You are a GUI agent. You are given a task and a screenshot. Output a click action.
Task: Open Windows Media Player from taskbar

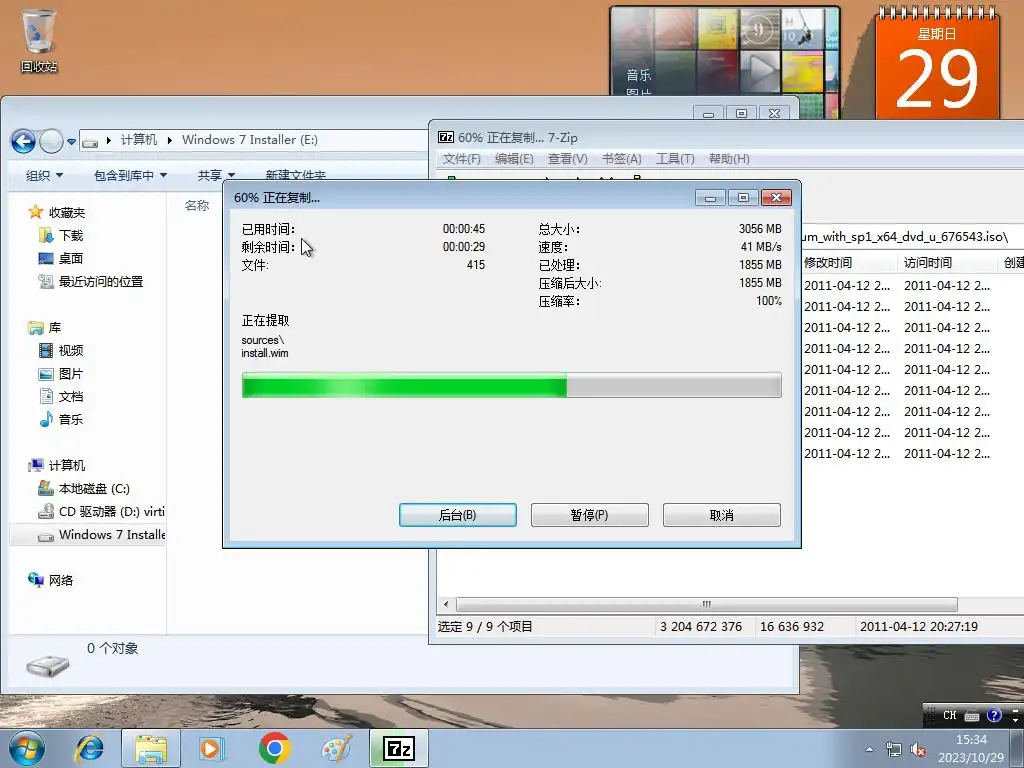211,748
